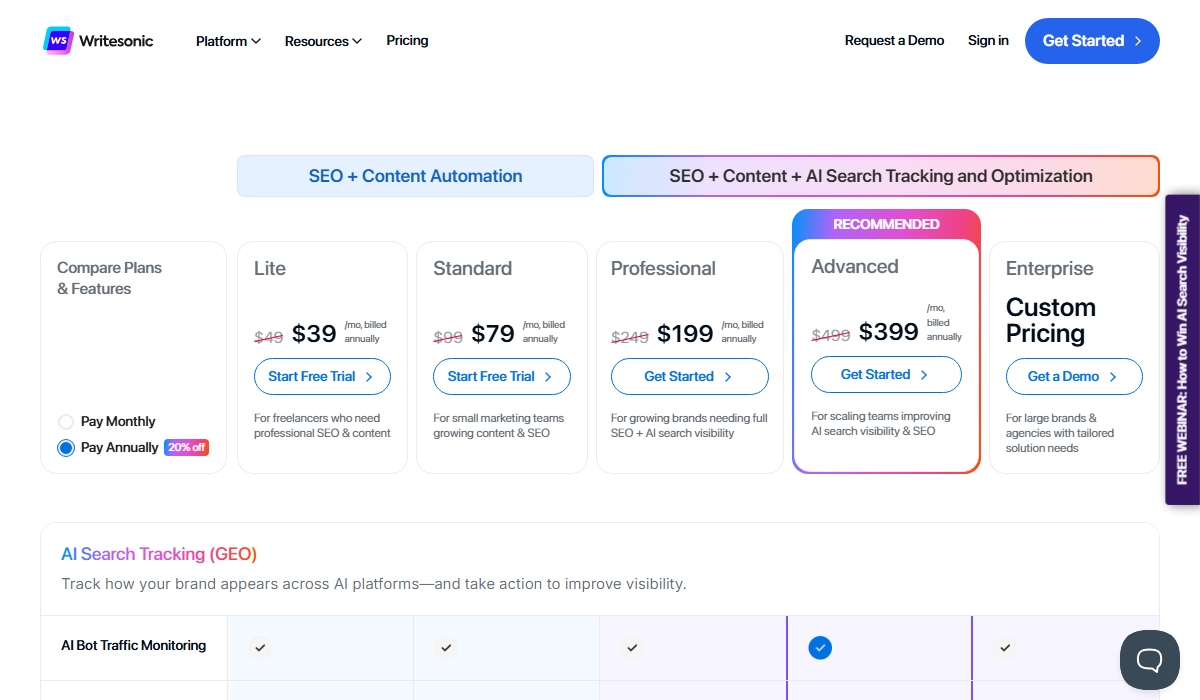1200x700 pixels.
Task: Open the chat widget in the corner
Action: pyautogui.click(x=1149, y=660)
